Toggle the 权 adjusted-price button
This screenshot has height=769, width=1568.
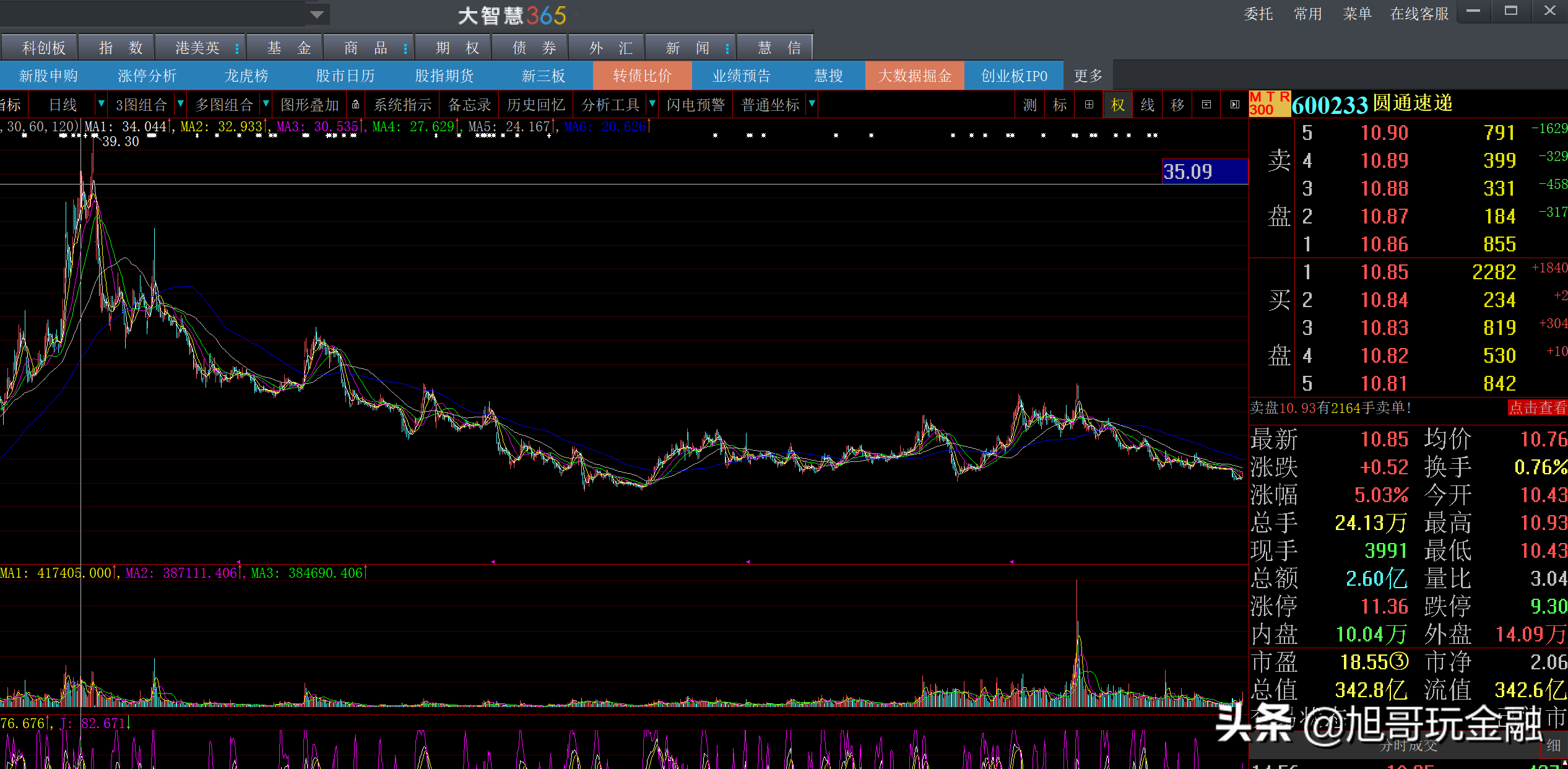point(1118,105)
